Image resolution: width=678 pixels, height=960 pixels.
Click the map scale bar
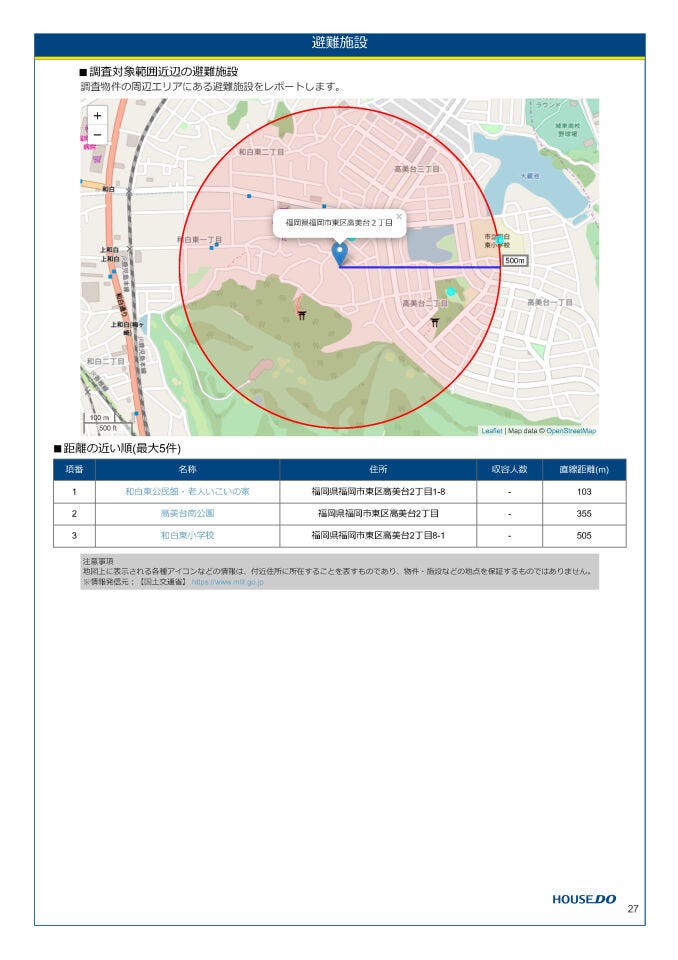[100, 422]
